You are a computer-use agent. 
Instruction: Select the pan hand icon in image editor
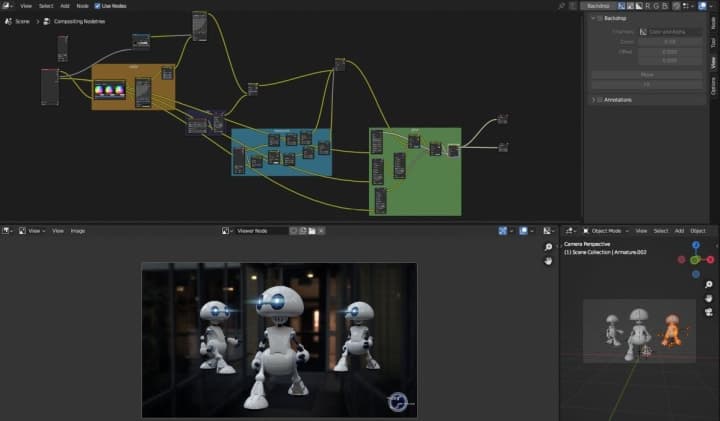[548, 261]
